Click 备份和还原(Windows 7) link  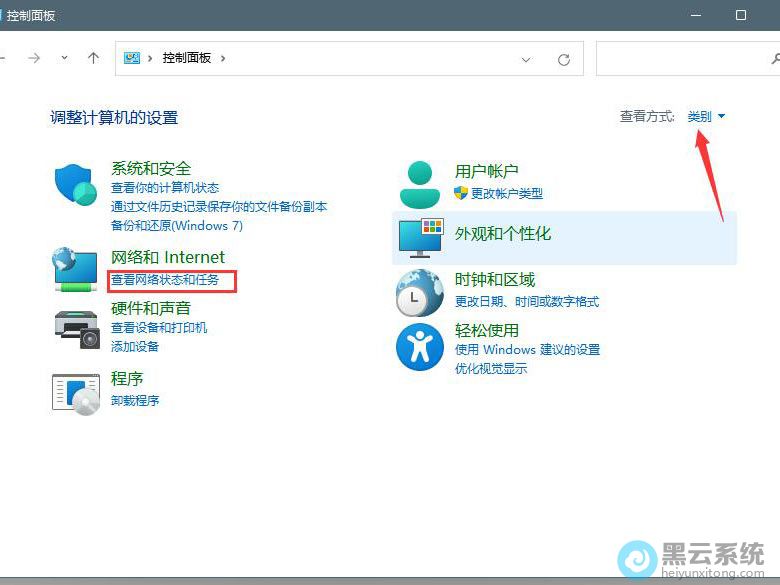tap(177, 226)
